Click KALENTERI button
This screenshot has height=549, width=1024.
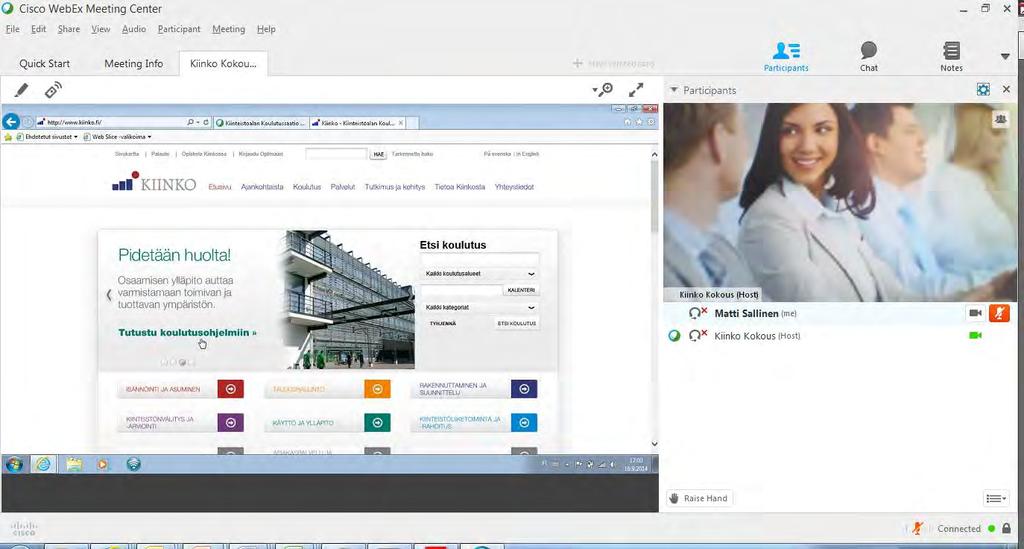[x=521, y=290]
